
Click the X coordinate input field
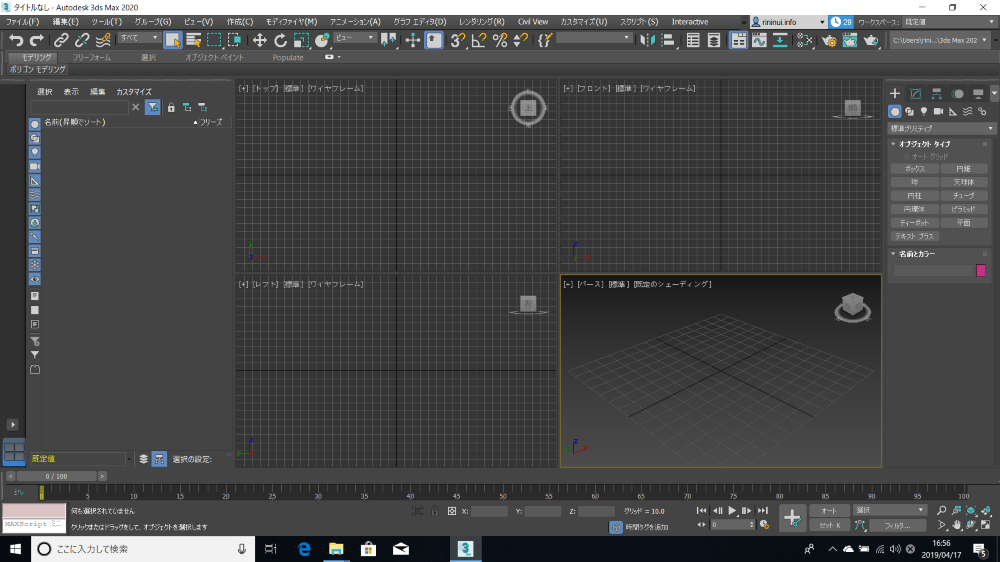(x=490, y=511)
